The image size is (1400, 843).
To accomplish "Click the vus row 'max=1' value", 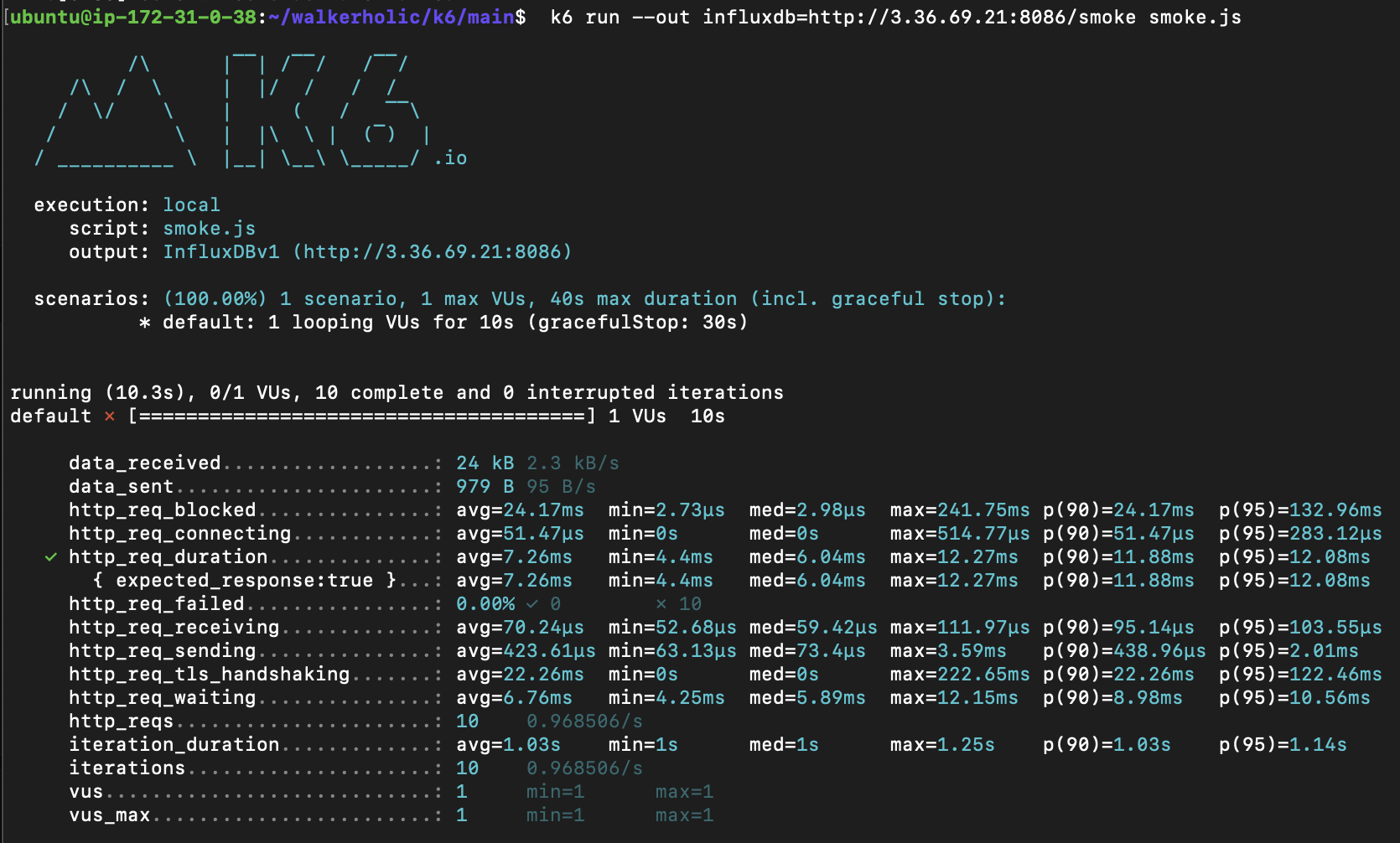I will coord(685,792).
